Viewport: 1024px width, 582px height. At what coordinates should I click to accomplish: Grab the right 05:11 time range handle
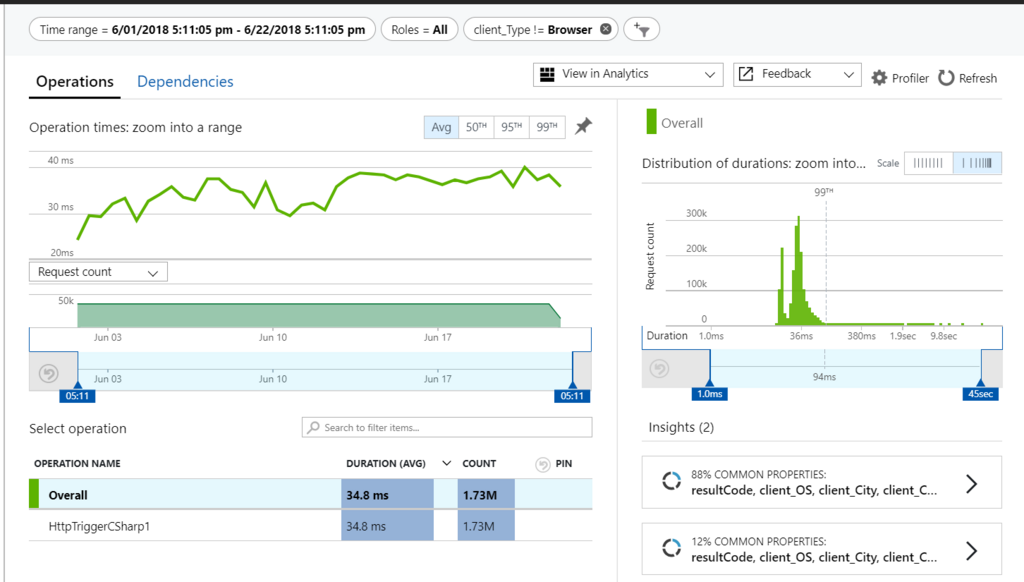click(572, 395)
